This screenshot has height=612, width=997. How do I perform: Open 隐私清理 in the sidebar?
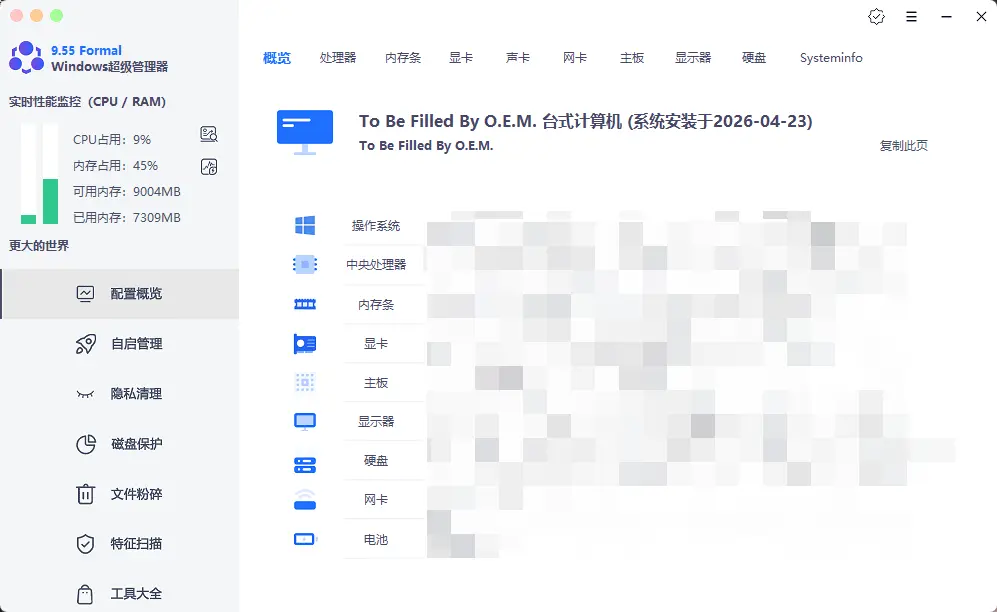(120, 394)
